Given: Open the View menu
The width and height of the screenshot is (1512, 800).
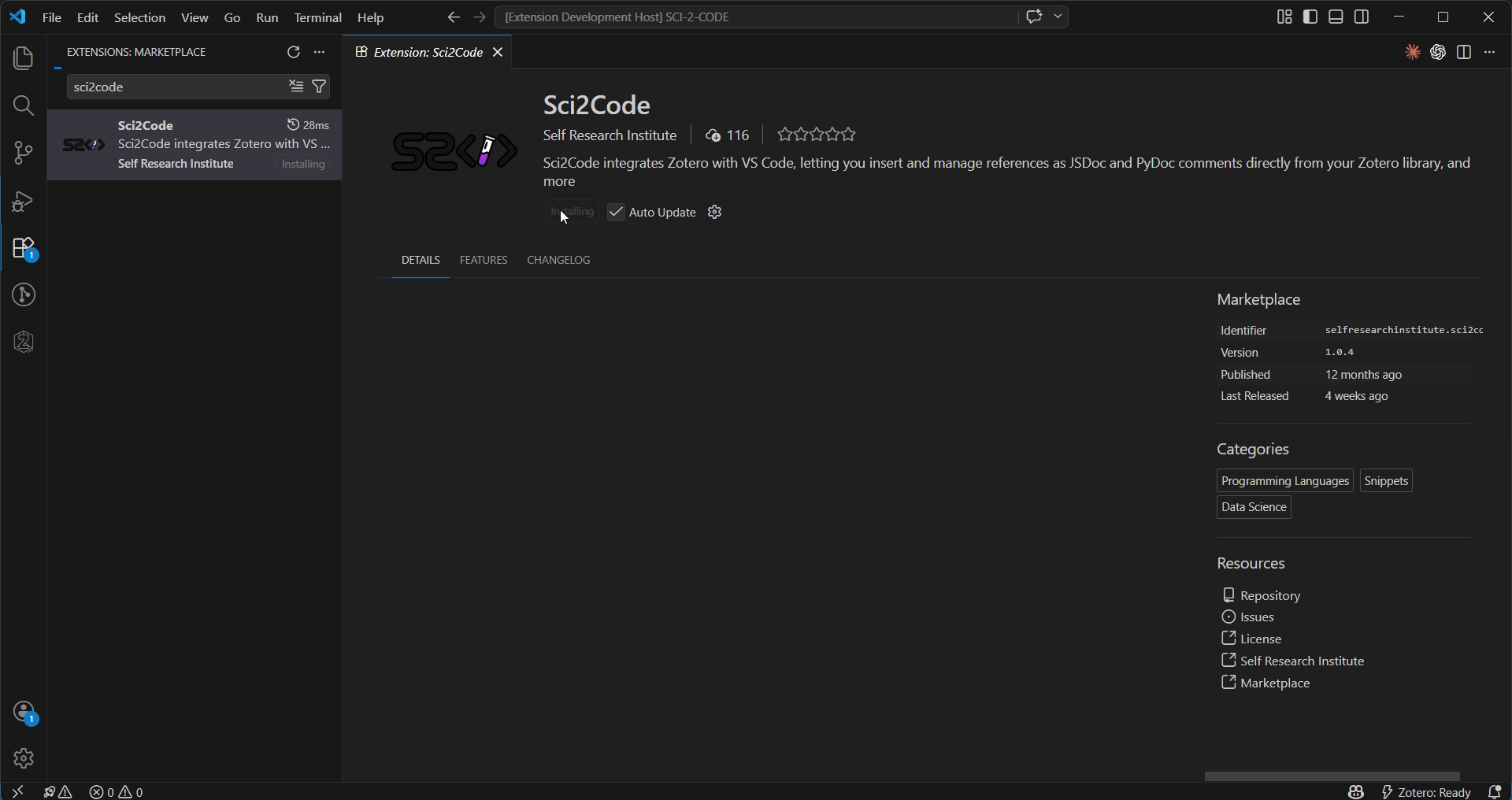Looking at the screenshot, I should (x=195, y=17).
